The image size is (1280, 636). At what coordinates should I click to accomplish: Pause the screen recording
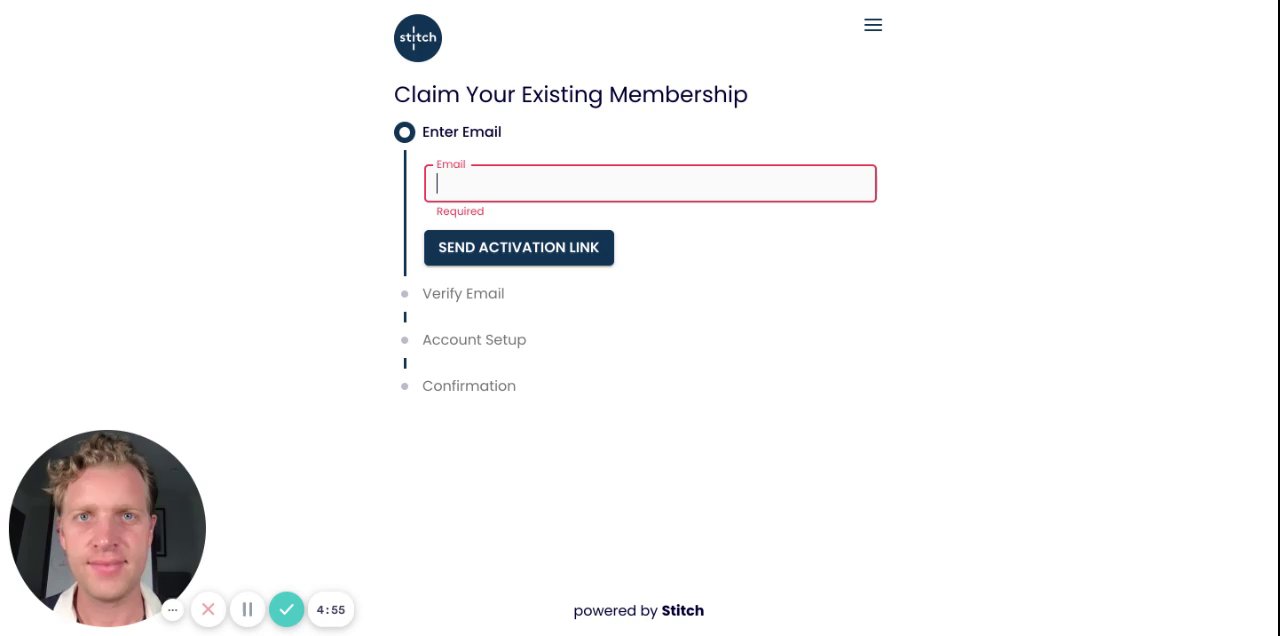tap(247, 609)
